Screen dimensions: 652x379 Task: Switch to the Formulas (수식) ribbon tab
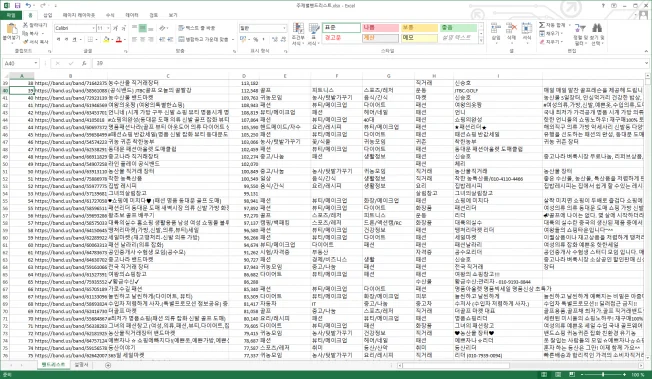point(110,15)
